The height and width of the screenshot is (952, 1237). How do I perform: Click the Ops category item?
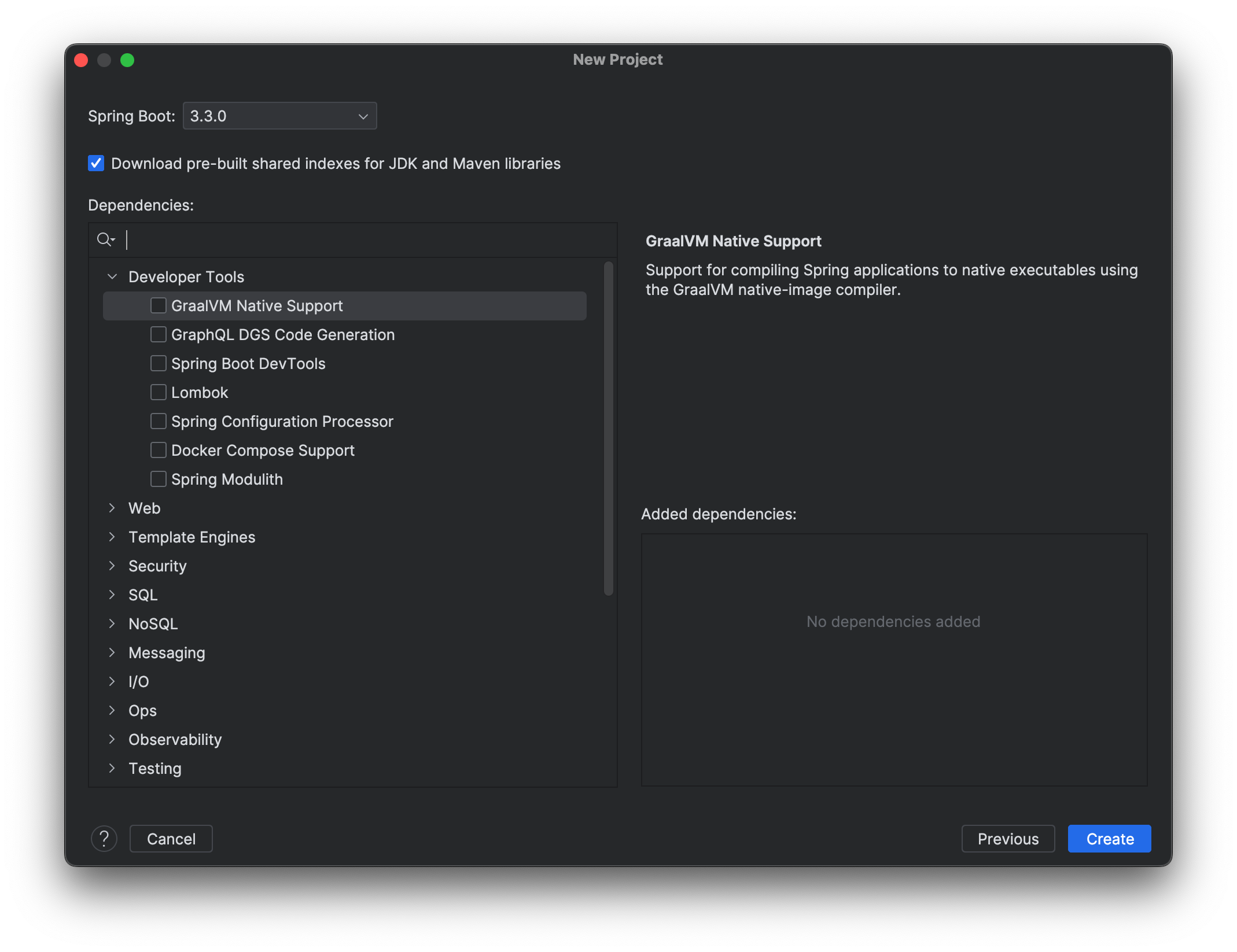(x=142, y=710)
